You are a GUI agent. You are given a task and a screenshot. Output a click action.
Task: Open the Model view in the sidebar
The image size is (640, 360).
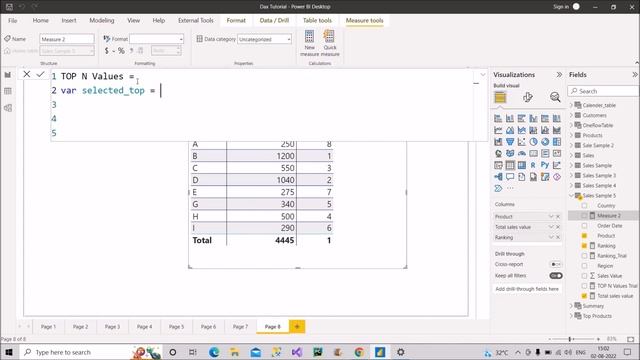tap(8, 108)
